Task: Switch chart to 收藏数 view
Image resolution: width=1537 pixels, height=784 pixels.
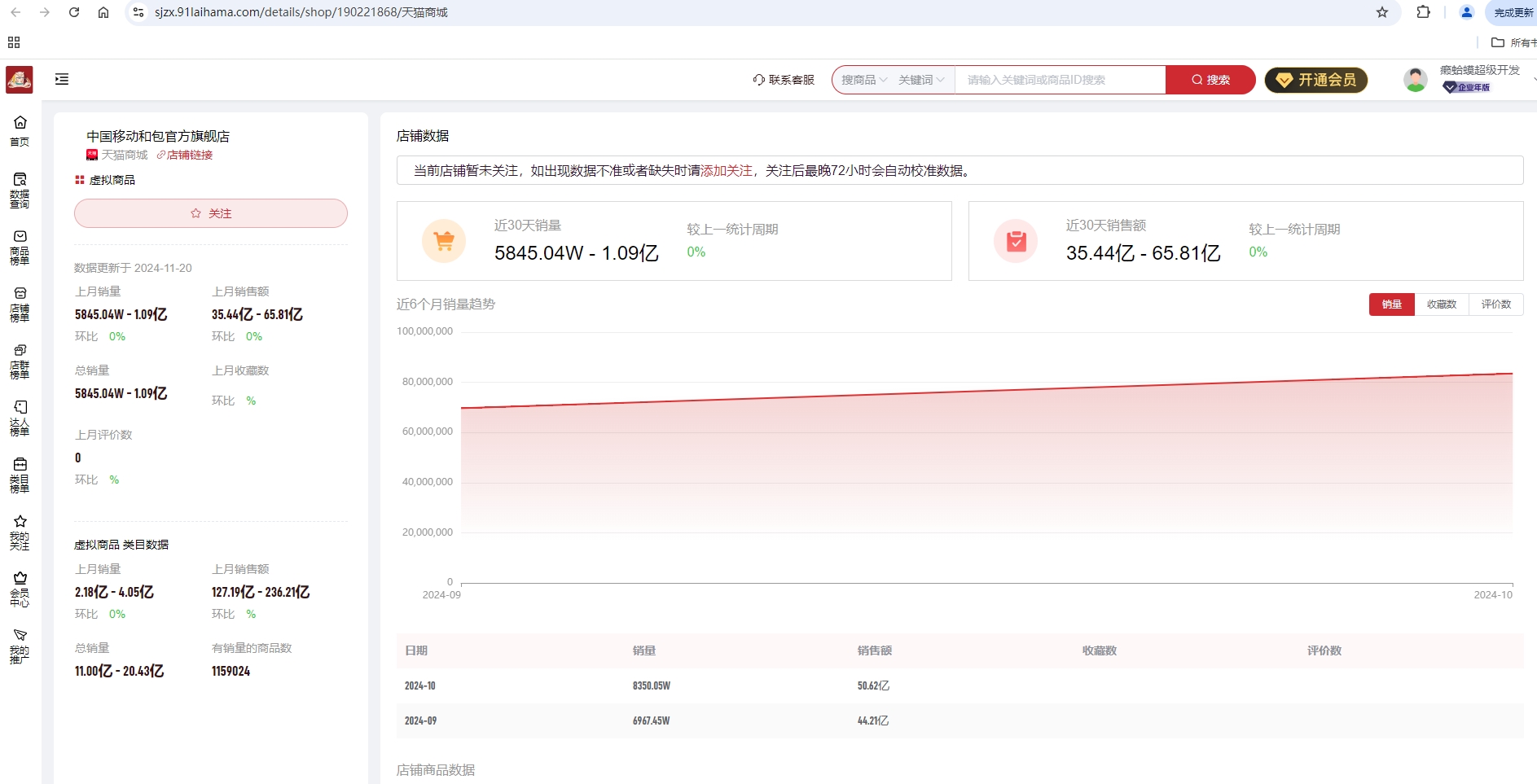Action: click(x=1442, y=304)
